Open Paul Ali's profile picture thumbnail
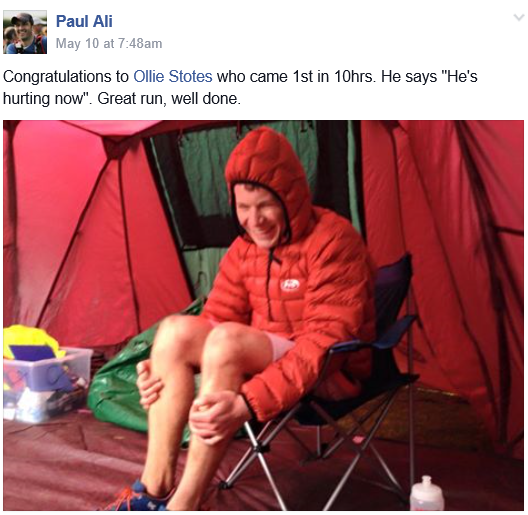 (25, 32)
